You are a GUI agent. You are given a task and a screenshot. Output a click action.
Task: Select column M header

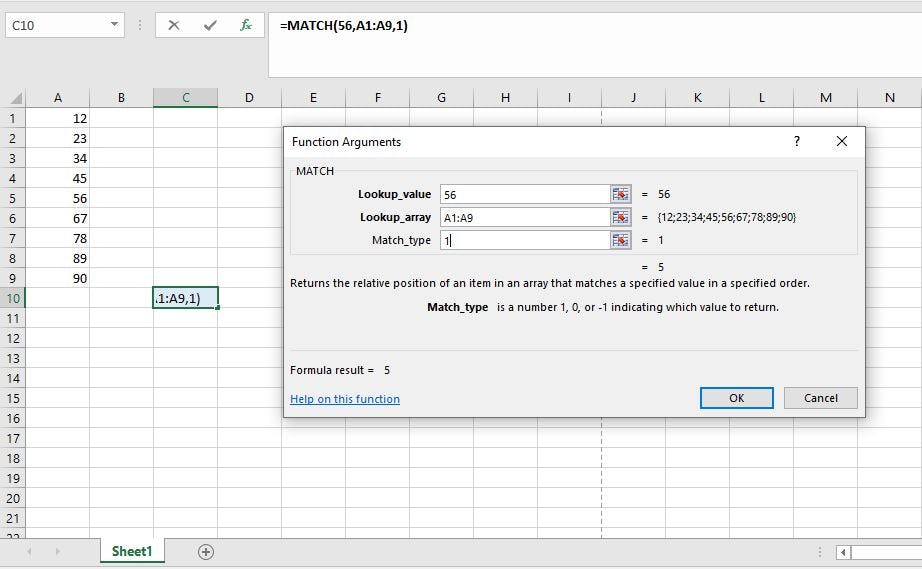pos(826,98)
